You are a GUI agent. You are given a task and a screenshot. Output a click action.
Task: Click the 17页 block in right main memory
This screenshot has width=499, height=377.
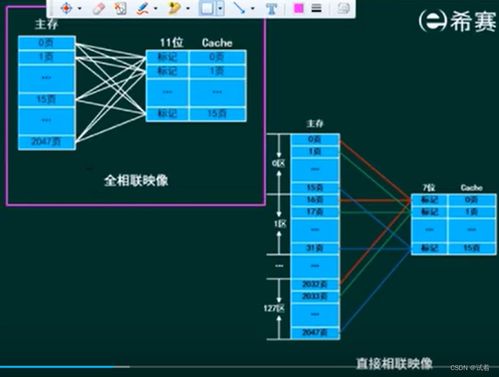tap(315, 212)
